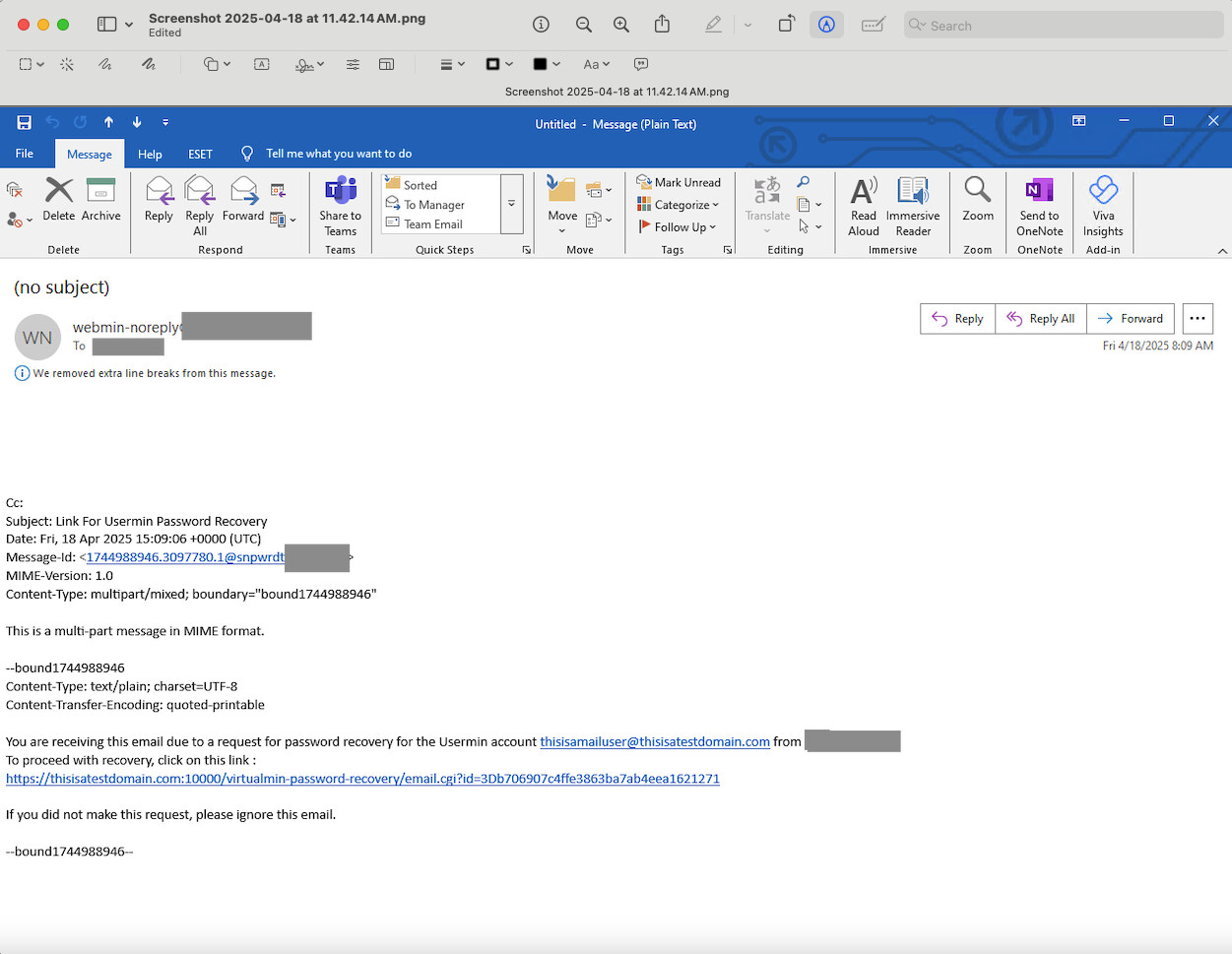
Task: Open the ESET ribbon tab
Action: [200, 155]
